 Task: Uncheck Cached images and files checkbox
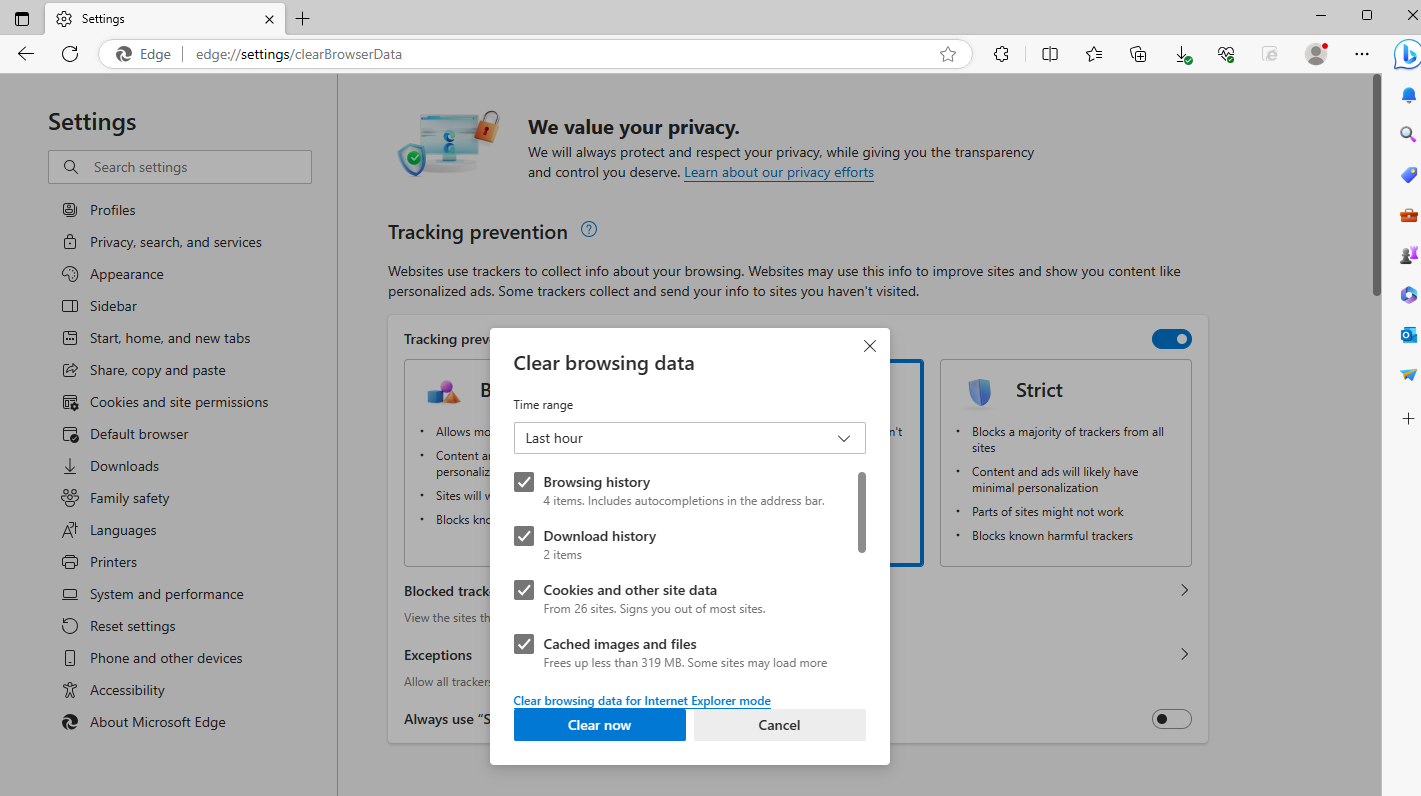click(x=524, y=644)
